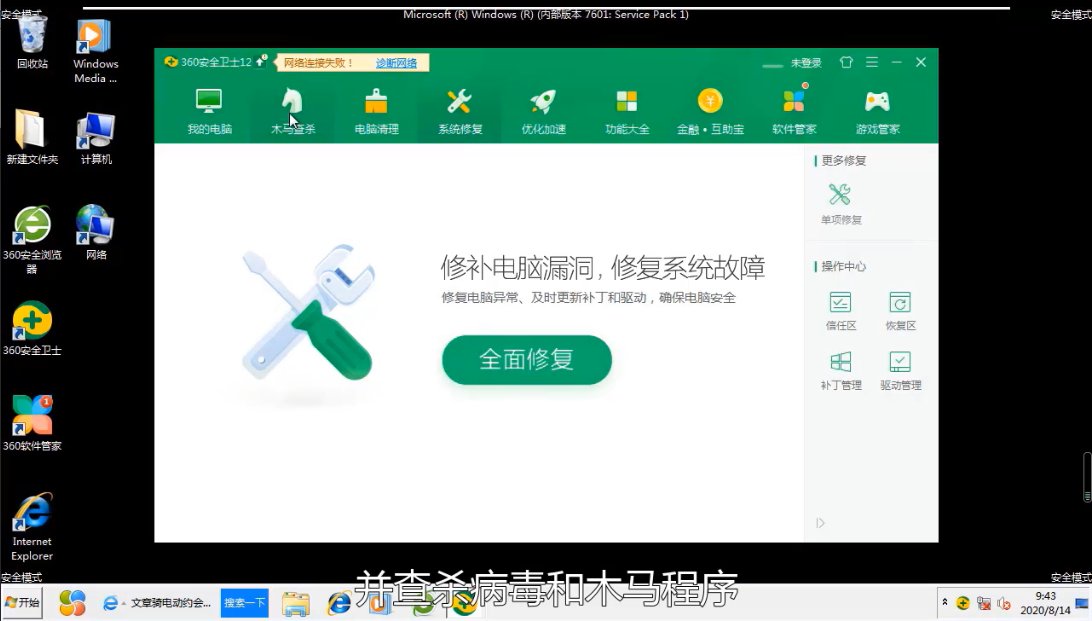1092x621 pixels.
Task: Start the 全面修复 full repair
Action: [x=526, y=359]
